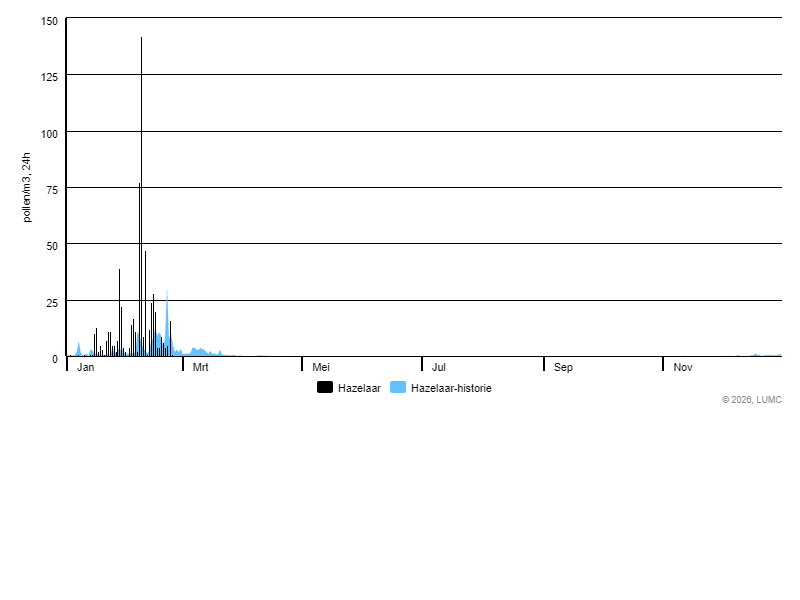Viewport: 800px width, 600px height.
Task: Pick the Sep month axis label
Action: tap(563, 368)
